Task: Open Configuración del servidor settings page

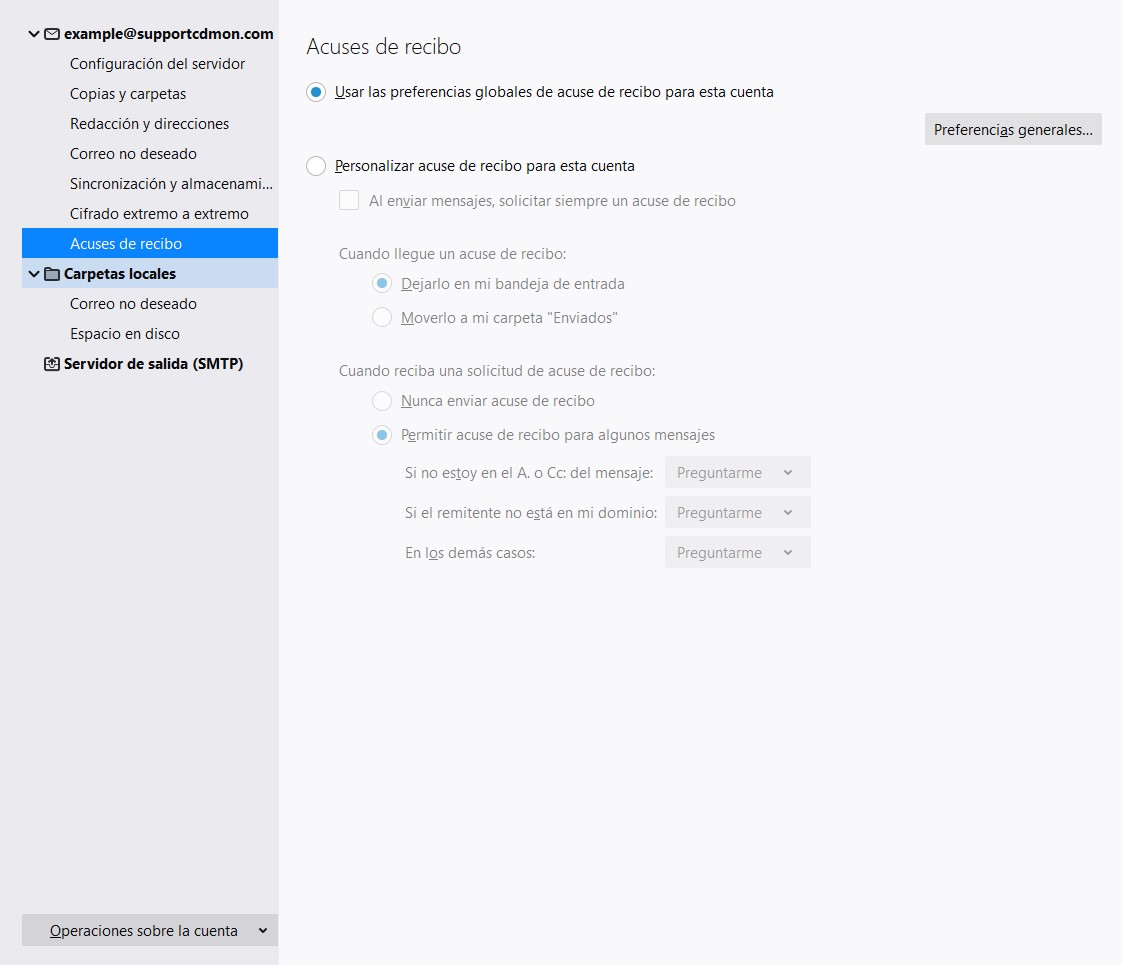Action: pos(157,64)
